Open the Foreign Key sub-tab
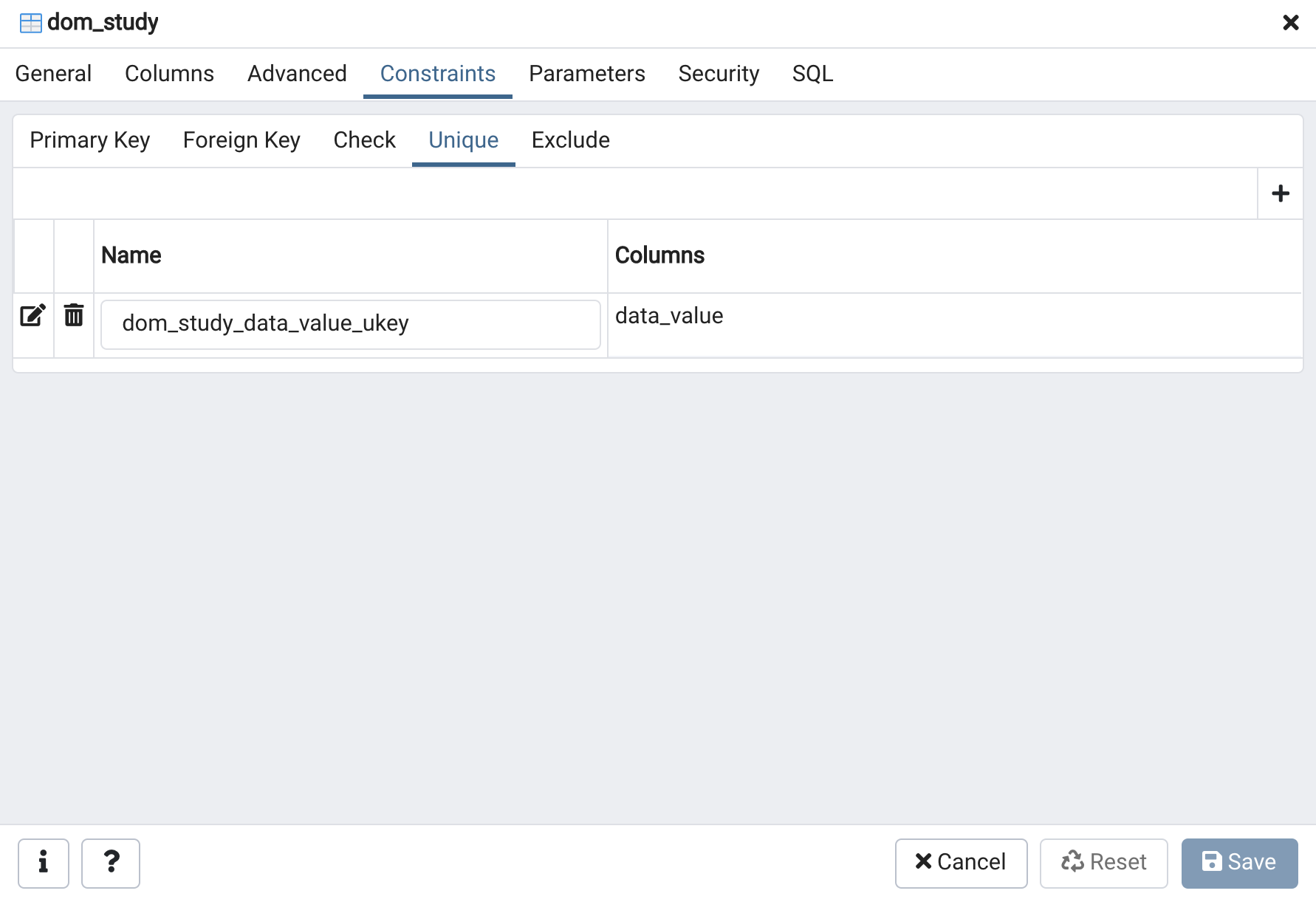This screenshot has height=899, width=1316. click(241, 140)
